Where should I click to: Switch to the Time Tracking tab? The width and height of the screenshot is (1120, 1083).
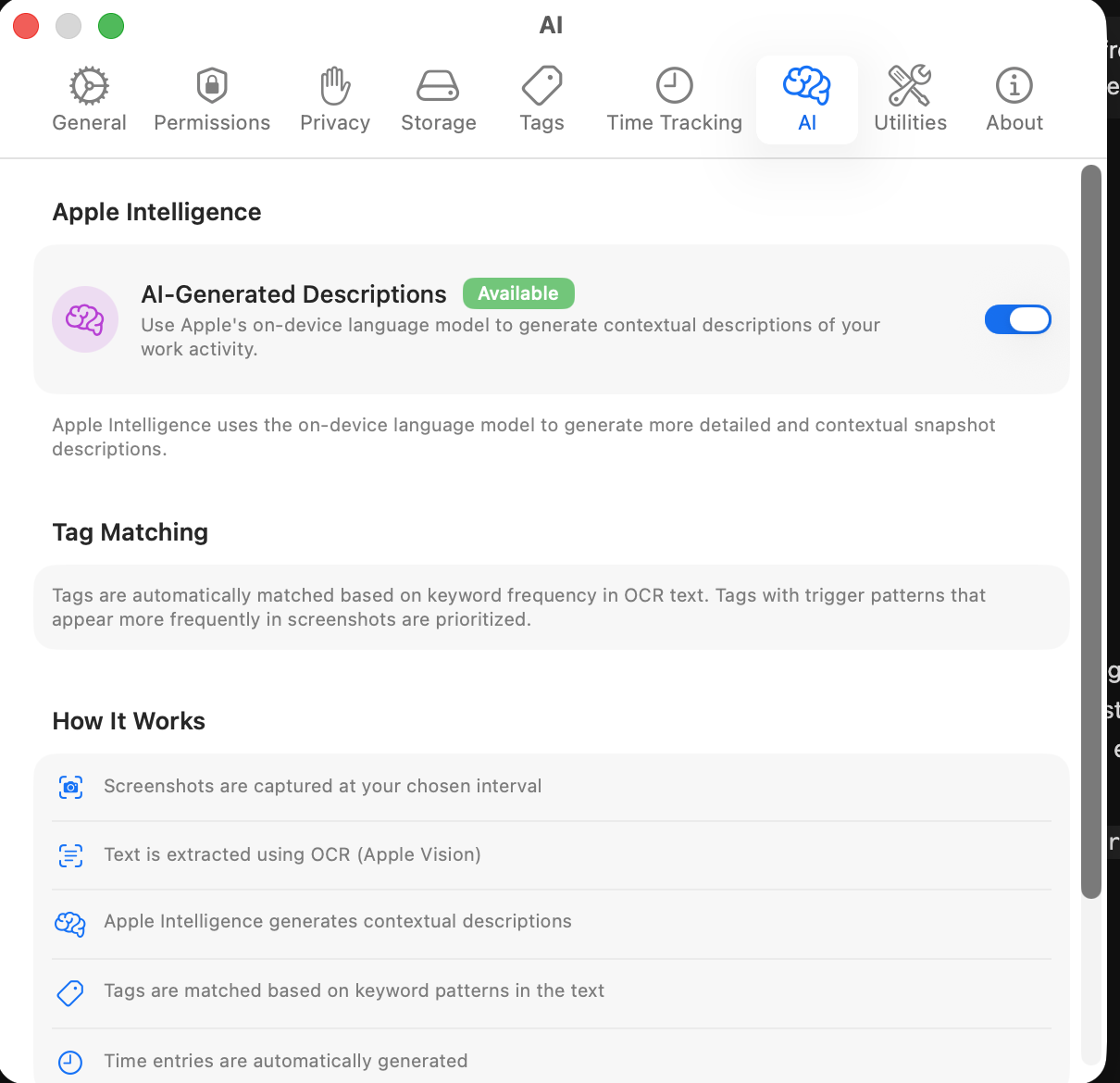tap(674, 95)
